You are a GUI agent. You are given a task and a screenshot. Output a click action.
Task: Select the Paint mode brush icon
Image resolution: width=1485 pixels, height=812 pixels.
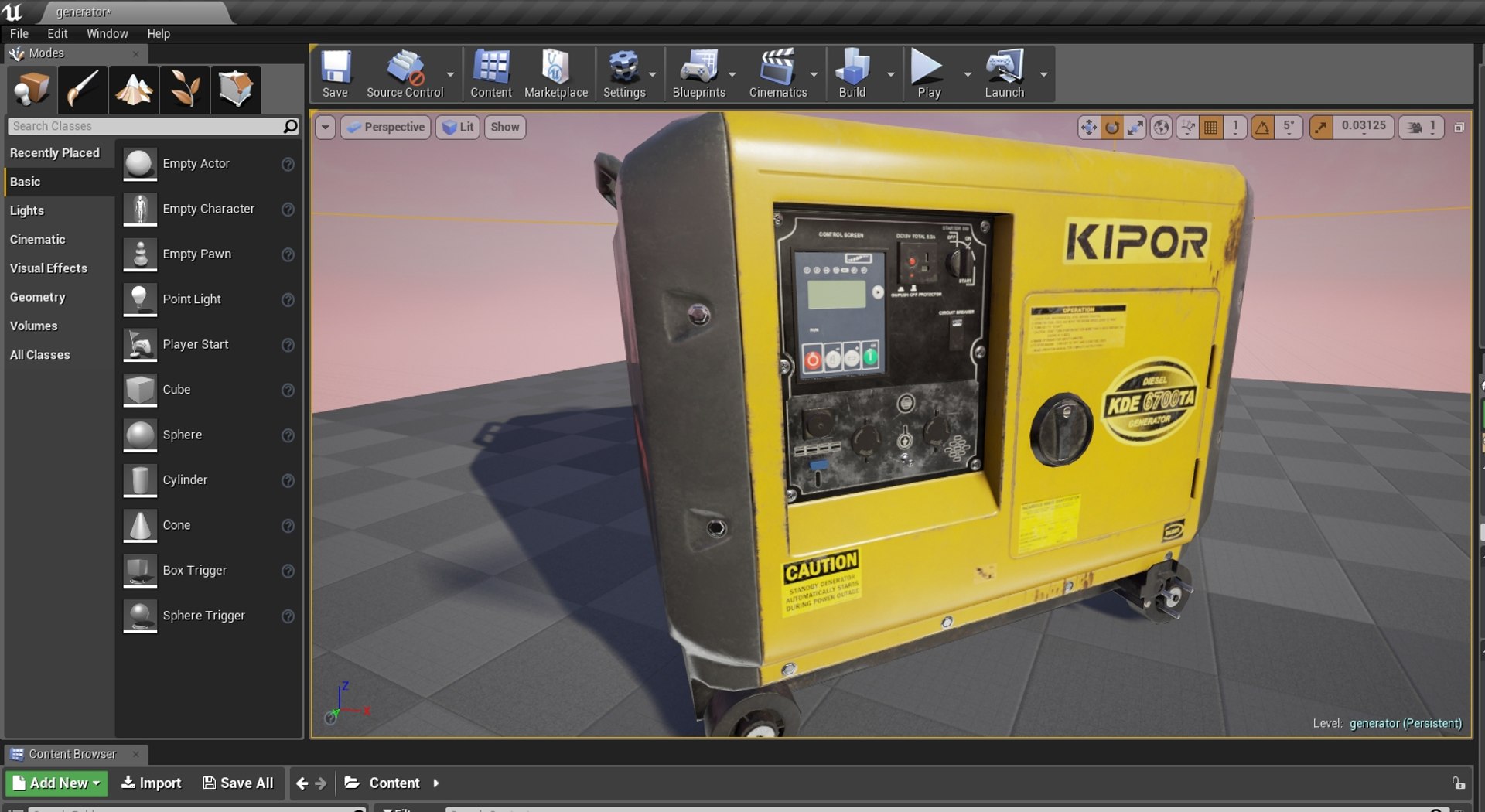(x=82, y=89)
